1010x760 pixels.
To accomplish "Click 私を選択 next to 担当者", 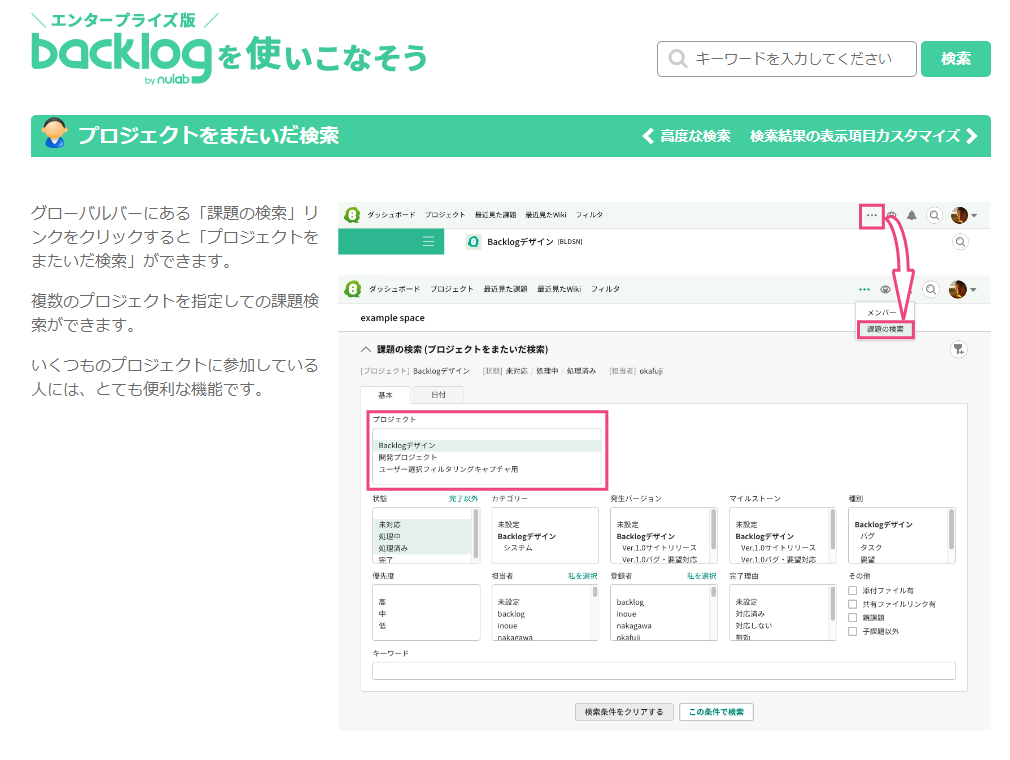I will [x=582, y=576].
